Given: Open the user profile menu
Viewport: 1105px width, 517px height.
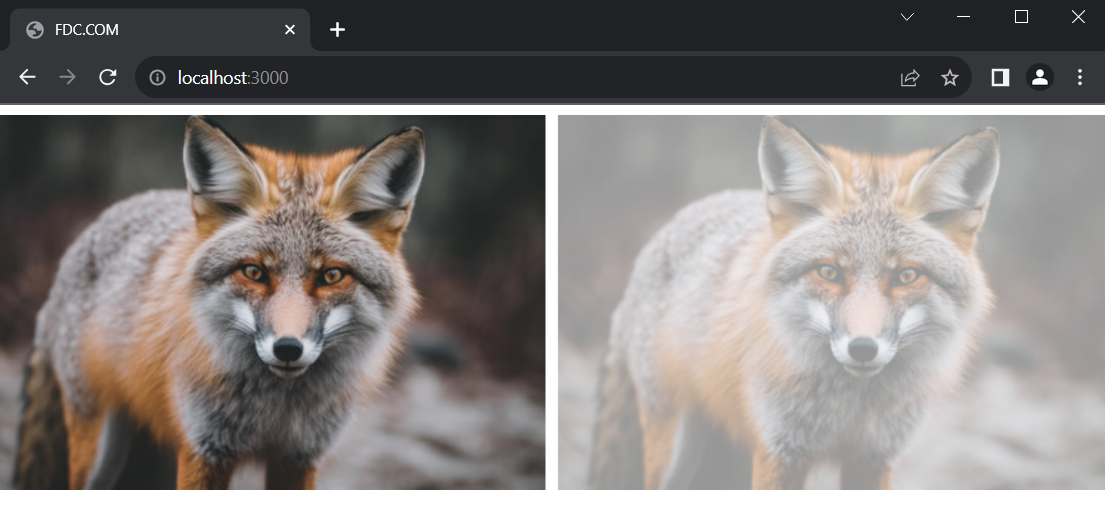Looking at the screenshot, I should tap(1039, 77).
